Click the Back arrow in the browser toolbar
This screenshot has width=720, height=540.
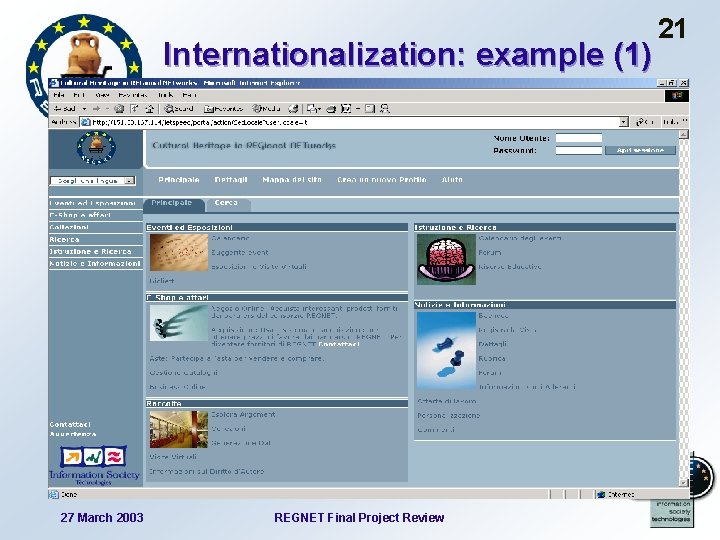64,109
